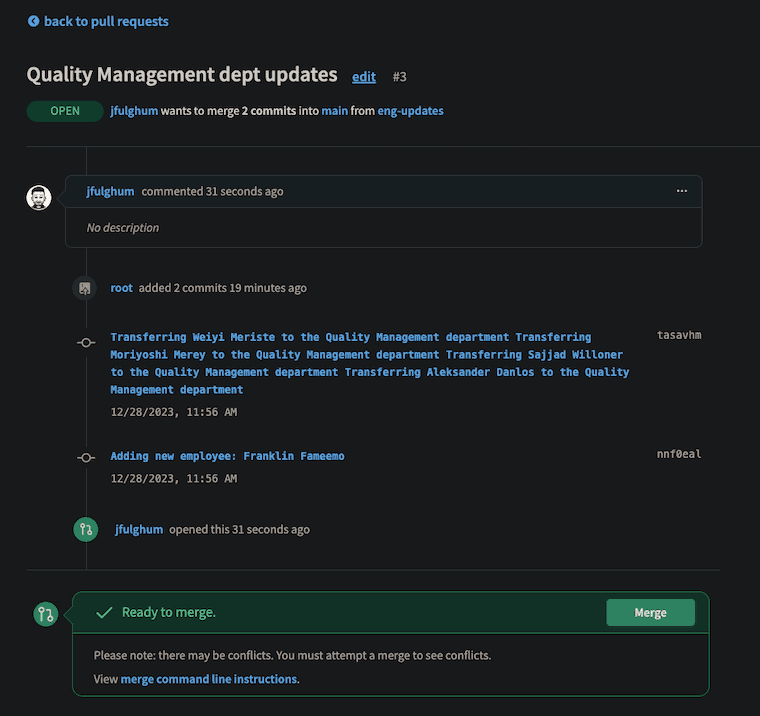Open the Transferring Weiyi Meriste commit
The height and width of the screenshot is (716, 760).
pyautogui.click(x=370, y=363)
